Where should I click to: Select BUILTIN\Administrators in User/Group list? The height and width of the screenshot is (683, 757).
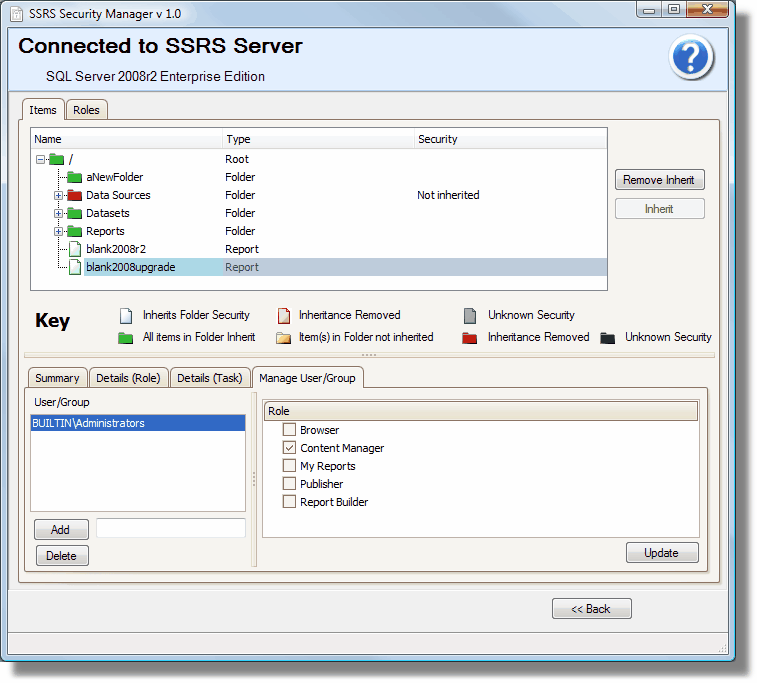[138, 423]
